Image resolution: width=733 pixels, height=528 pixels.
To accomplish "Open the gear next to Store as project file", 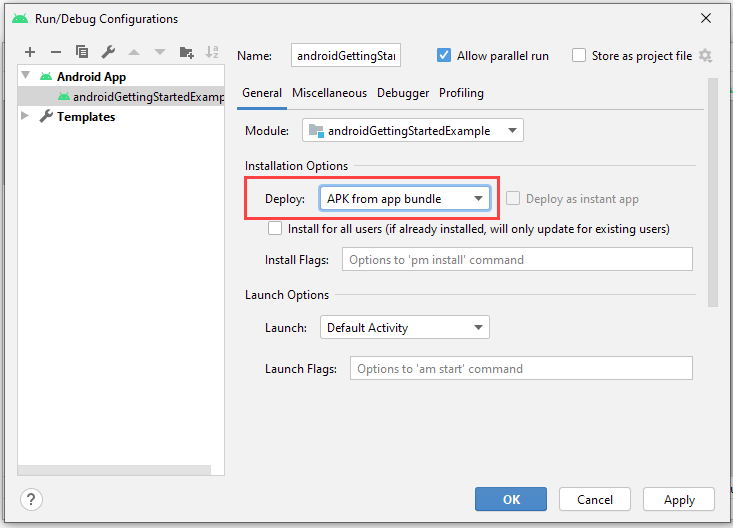I will 706,56.
